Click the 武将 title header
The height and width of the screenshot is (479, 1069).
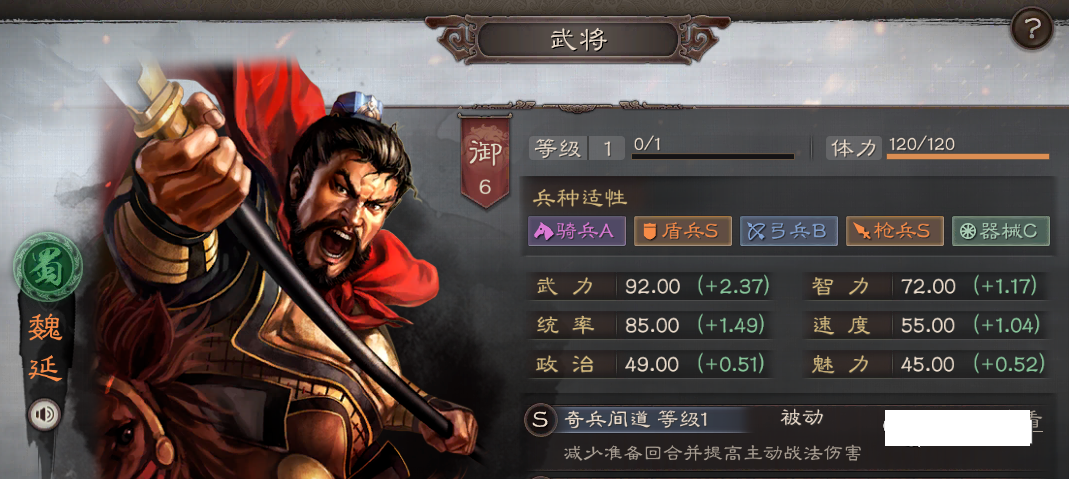[x=579, y=41]
